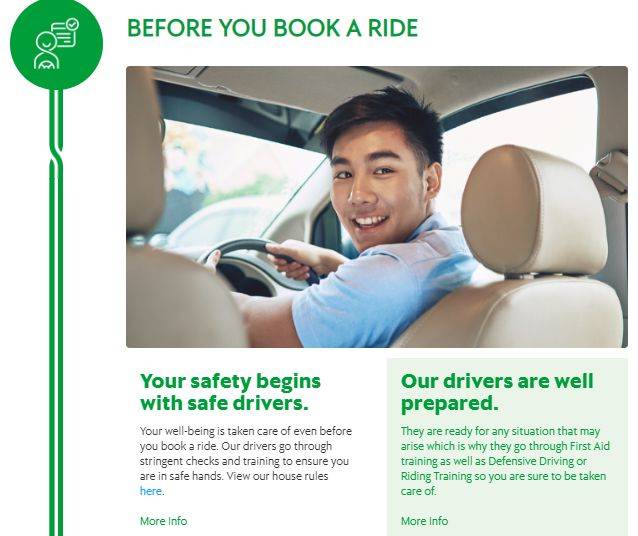Click the 'BEFORE YOU BOOK A RIDE' heading
638x536 pixels.
pos(273,28)
